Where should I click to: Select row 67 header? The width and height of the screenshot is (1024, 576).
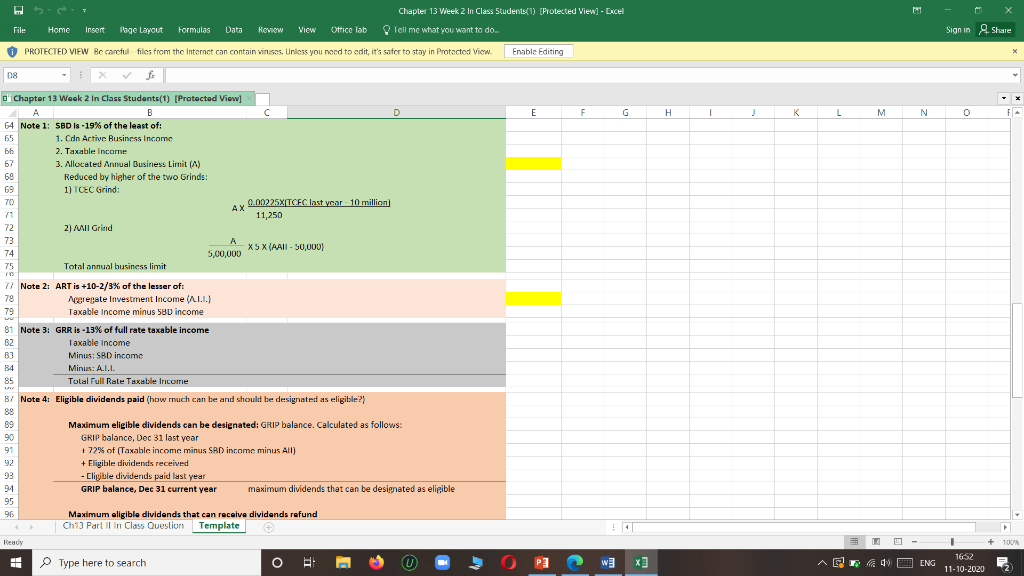(9, 164)
